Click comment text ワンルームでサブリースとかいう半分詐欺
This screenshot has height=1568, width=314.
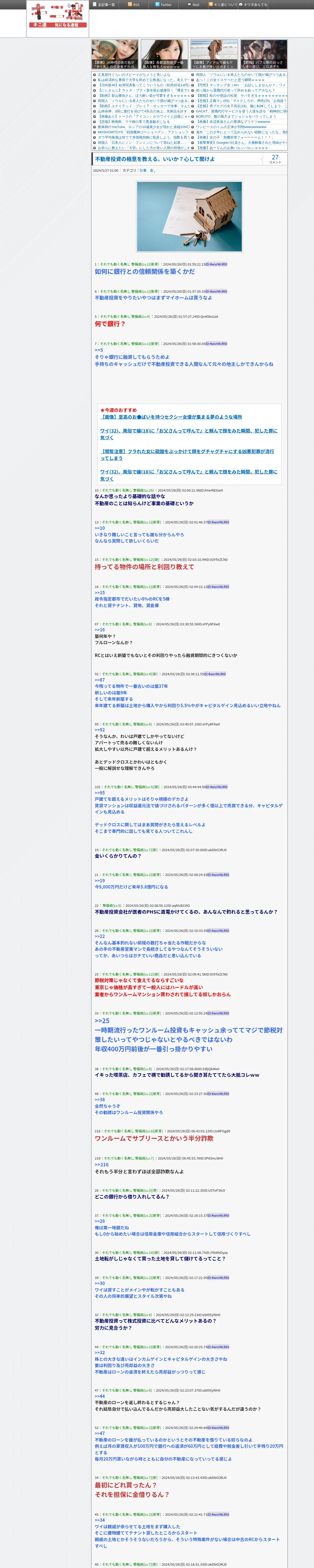[154, 1138]
